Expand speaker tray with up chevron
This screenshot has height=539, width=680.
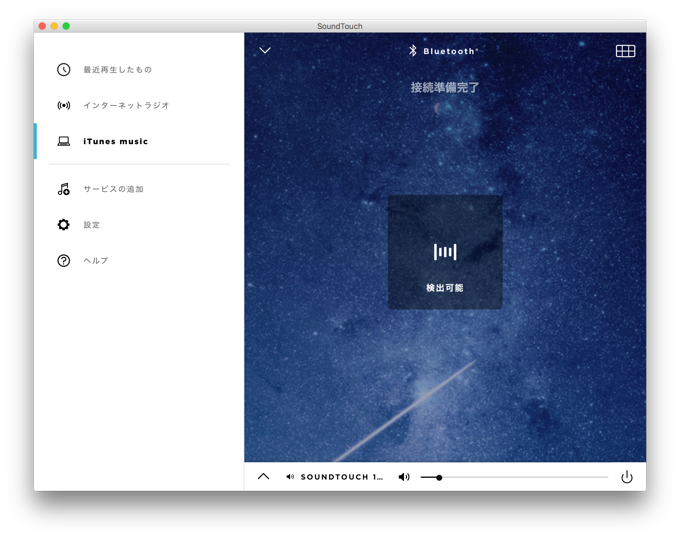pyautogui.click(x=263, y=477)
